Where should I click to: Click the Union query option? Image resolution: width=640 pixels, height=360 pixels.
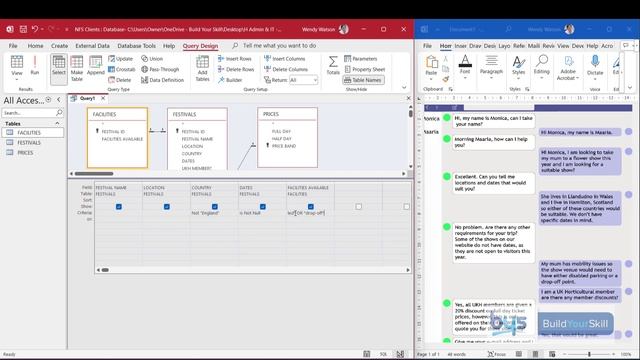point(152,59)
